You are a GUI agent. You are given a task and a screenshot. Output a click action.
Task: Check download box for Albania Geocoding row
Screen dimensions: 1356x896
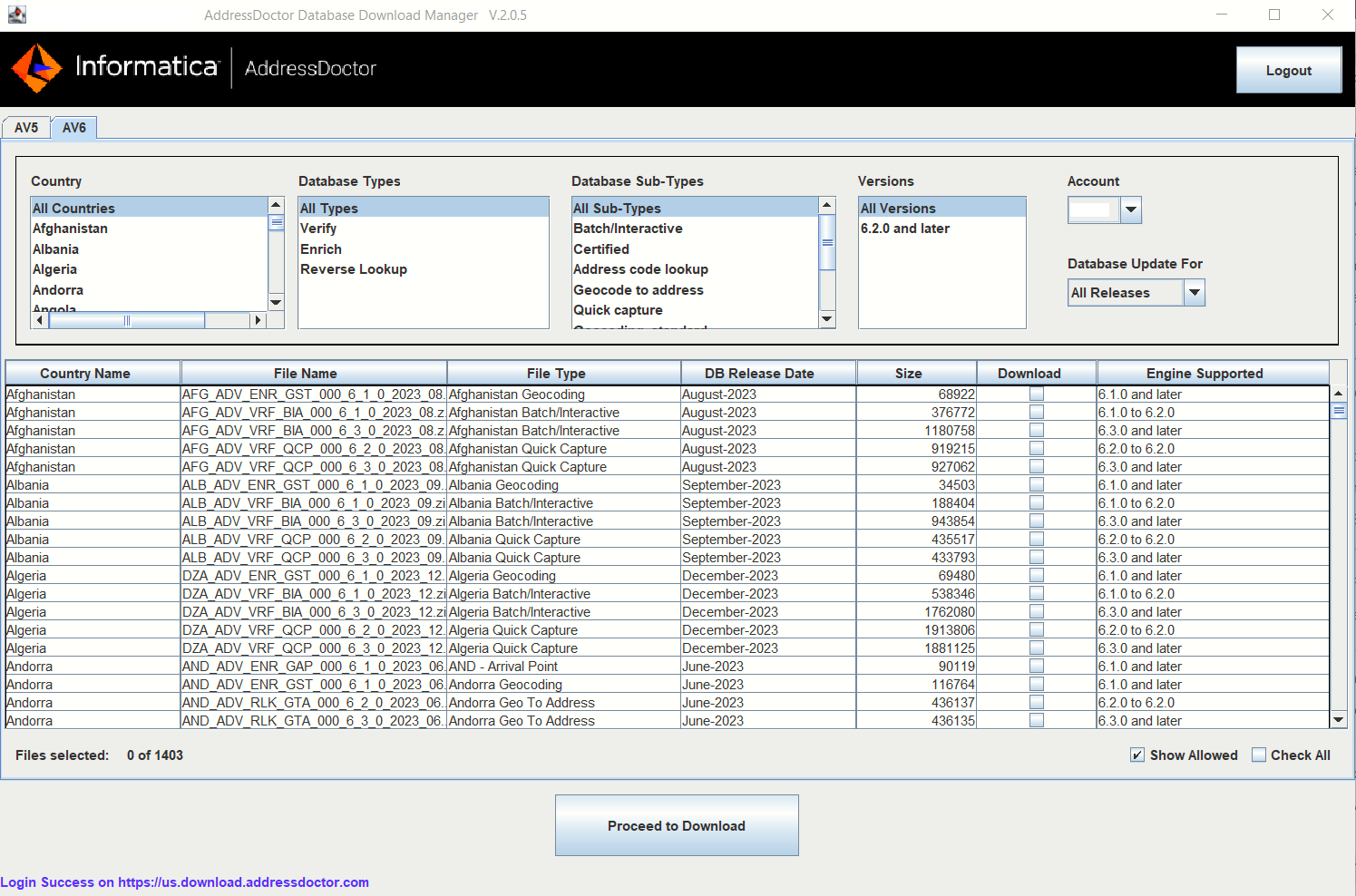[x=1037, y=484]
